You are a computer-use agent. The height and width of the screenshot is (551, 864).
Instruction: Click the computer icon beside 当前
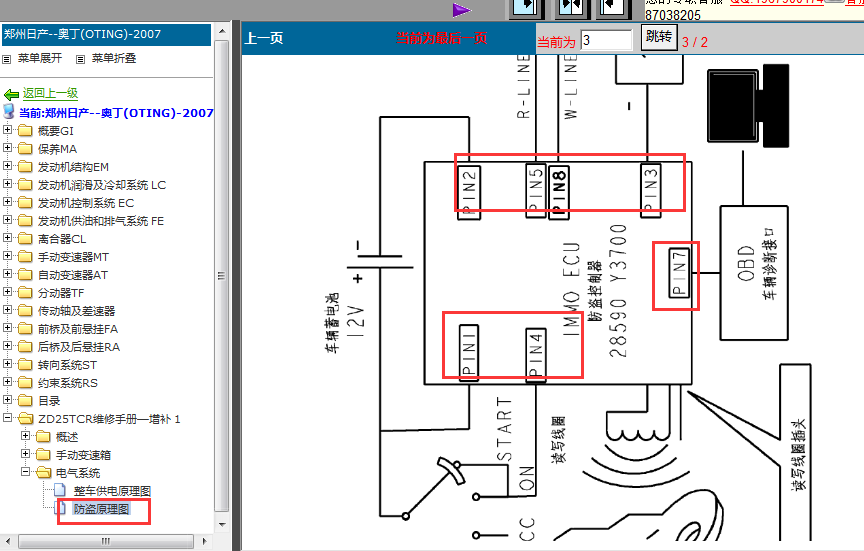pos(8,111)
